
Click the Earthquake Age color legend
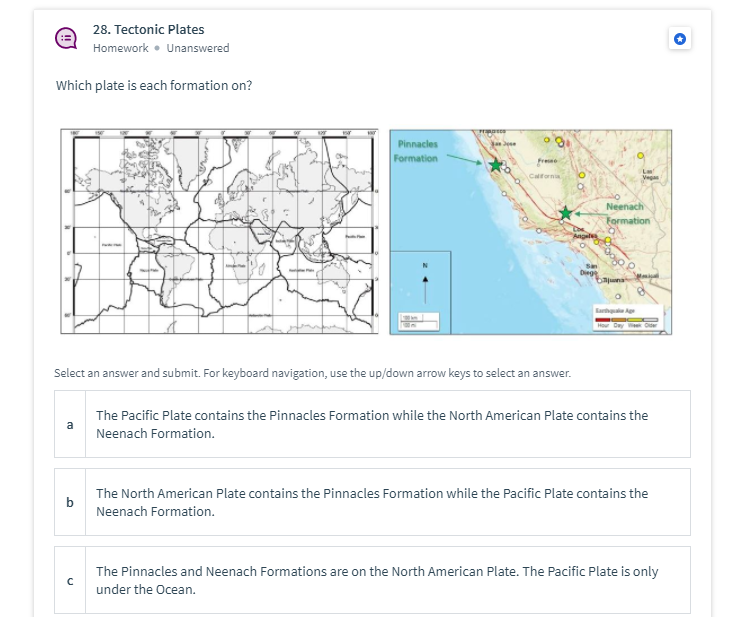coord(627,317)
